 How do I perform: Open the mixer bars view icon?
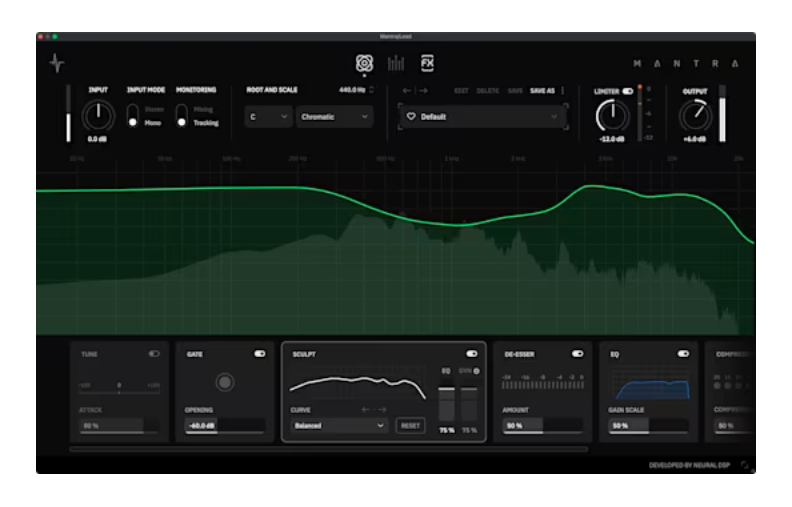(x=396, y=63)
